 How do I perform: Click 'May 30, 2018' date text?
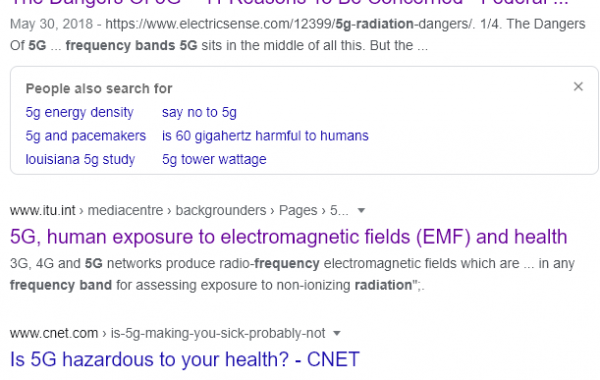point(51,24)
